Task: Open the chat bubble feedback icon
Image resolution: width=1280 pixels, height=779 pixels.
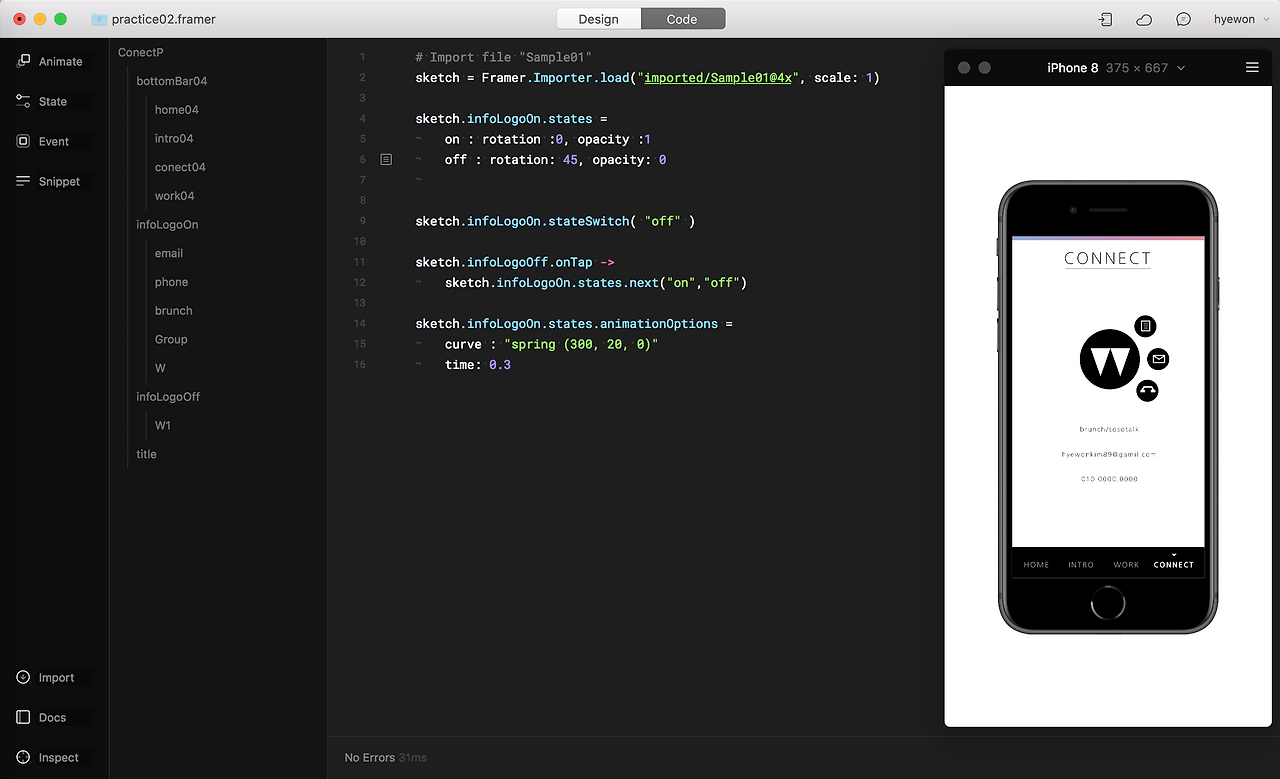Action: (1183, 19)
